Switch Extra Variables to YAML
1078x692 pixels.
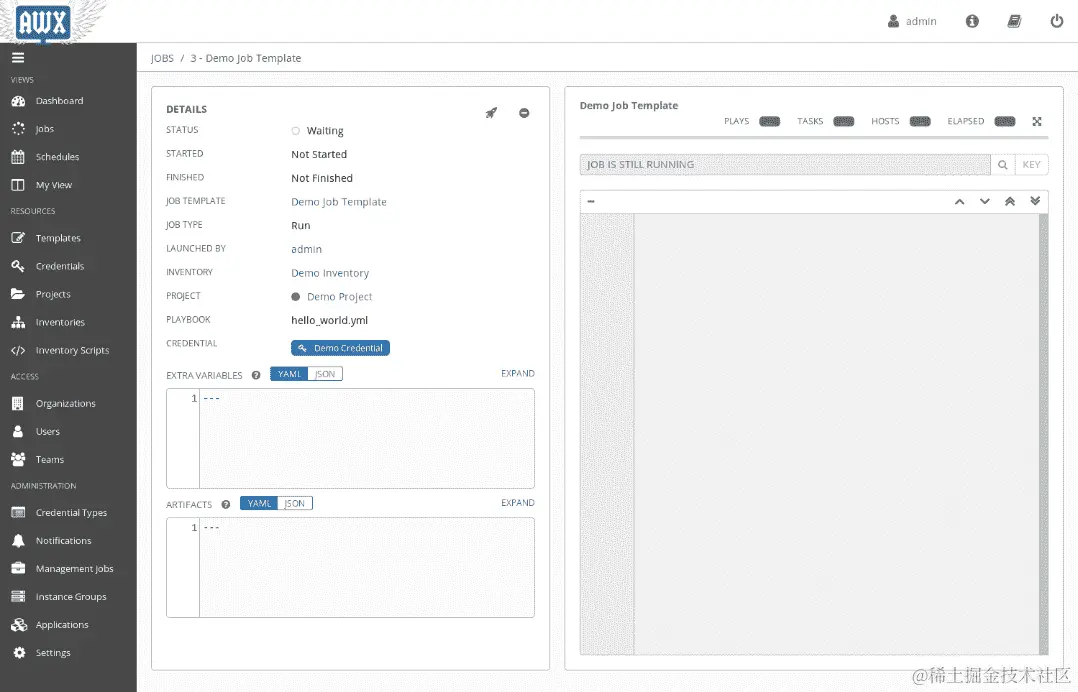289,374
